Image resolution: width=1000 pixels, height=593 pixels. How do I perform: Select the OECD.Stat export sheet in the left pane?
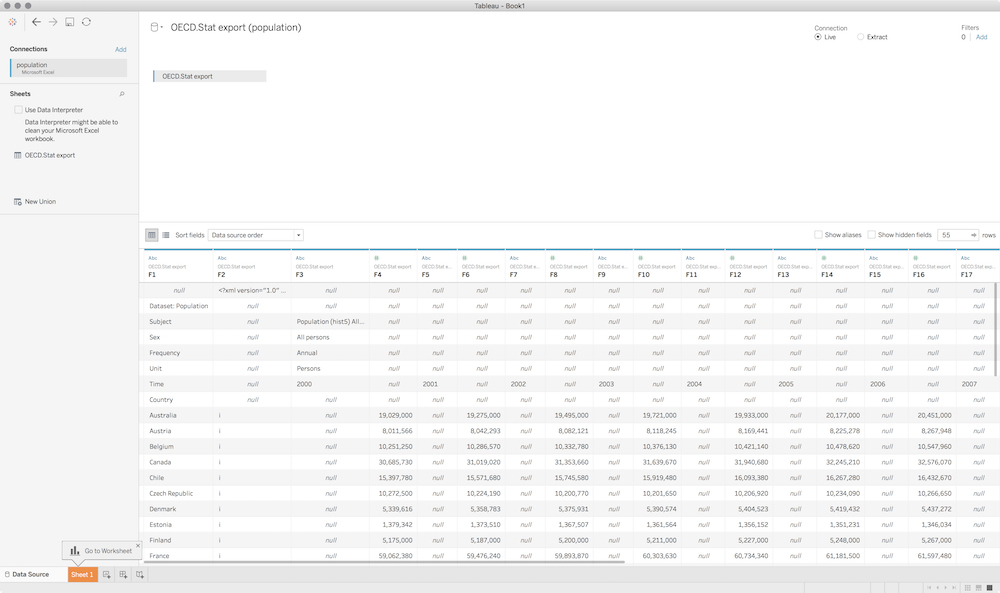click(x=44, y=155)
